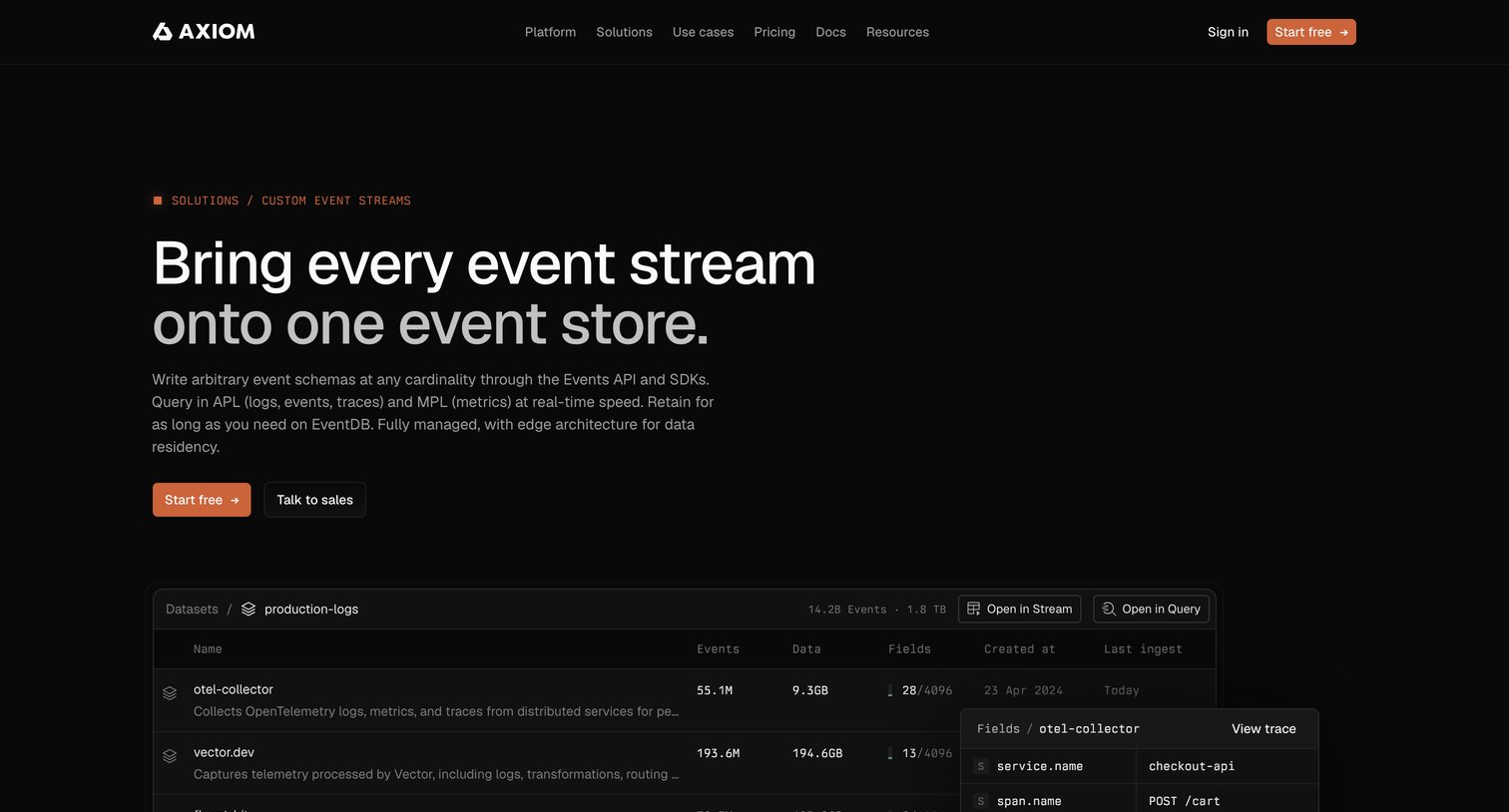Open the Platform menu
Viewport: 1509px width, 812px height.
(x=550, y=32)
